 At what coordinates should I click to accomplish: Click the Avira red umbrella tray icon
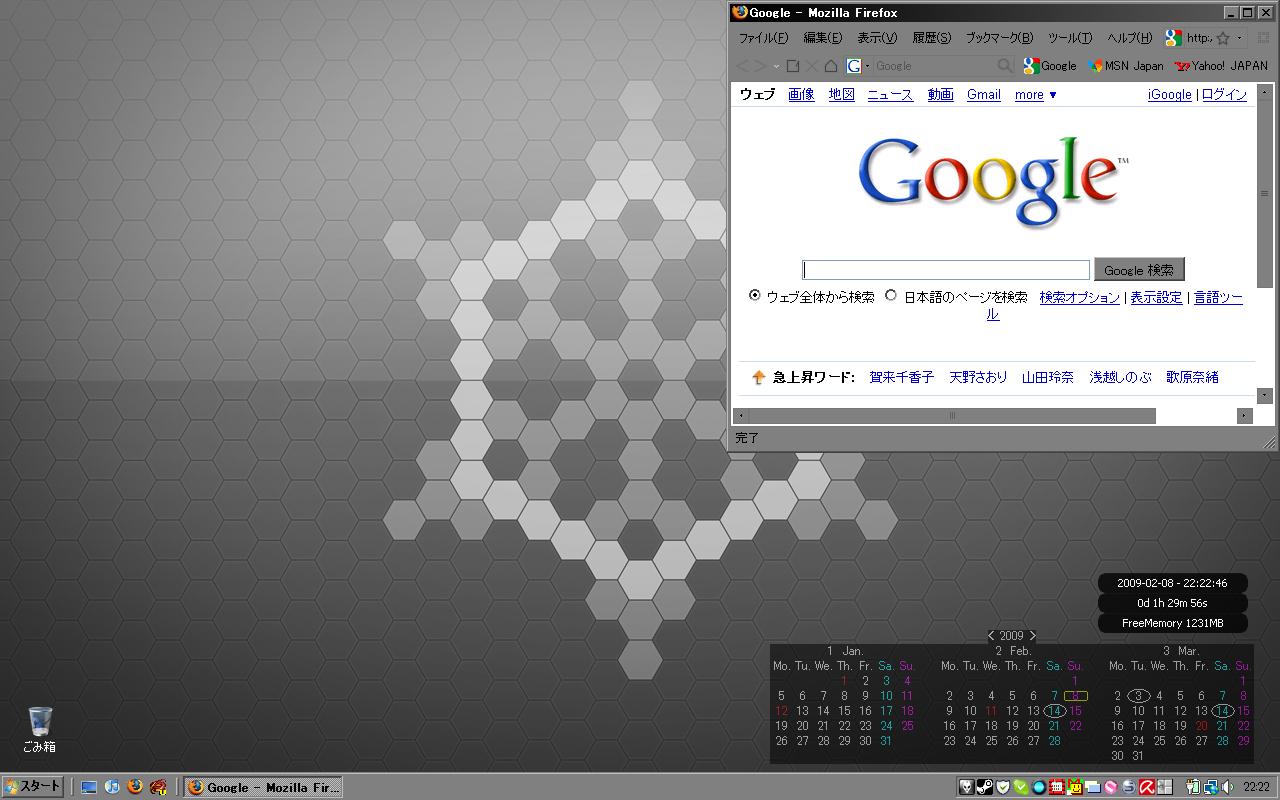pyautogui.click(x=1147, y=787)
